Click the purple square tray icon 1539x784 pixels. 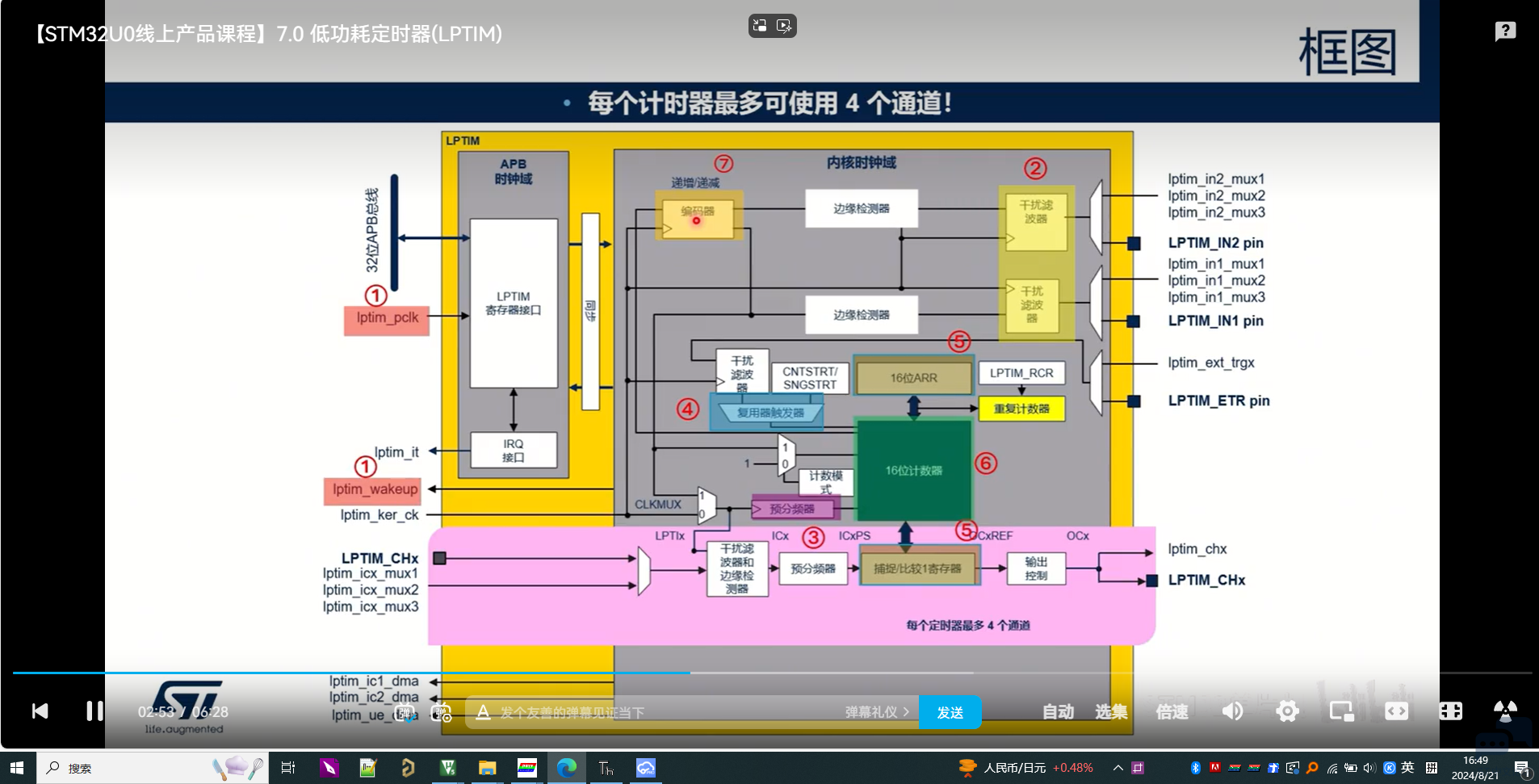[x=1138, y=768]
